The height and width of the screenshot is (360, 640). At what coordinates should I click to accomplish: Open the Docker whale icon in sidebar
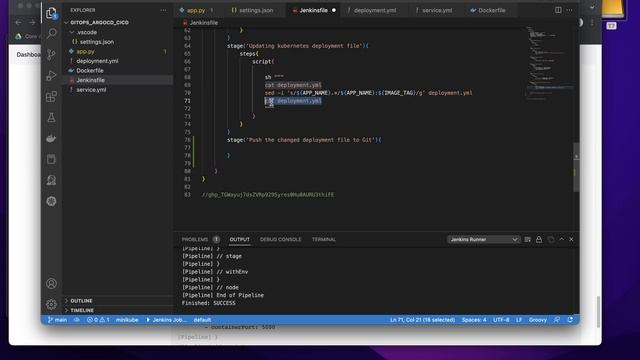pos(51,138)
